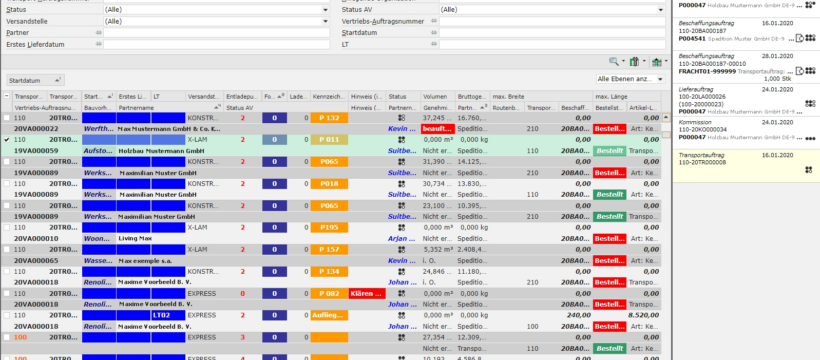Untick the checked P 011 row checkbox
This screenshot has height=360, width=820.
pos(6,140)
